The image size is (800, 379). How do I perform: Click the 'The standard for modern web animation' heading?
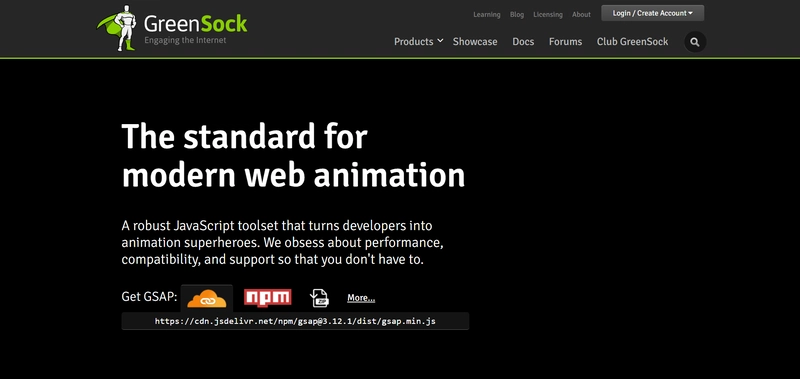293,156
